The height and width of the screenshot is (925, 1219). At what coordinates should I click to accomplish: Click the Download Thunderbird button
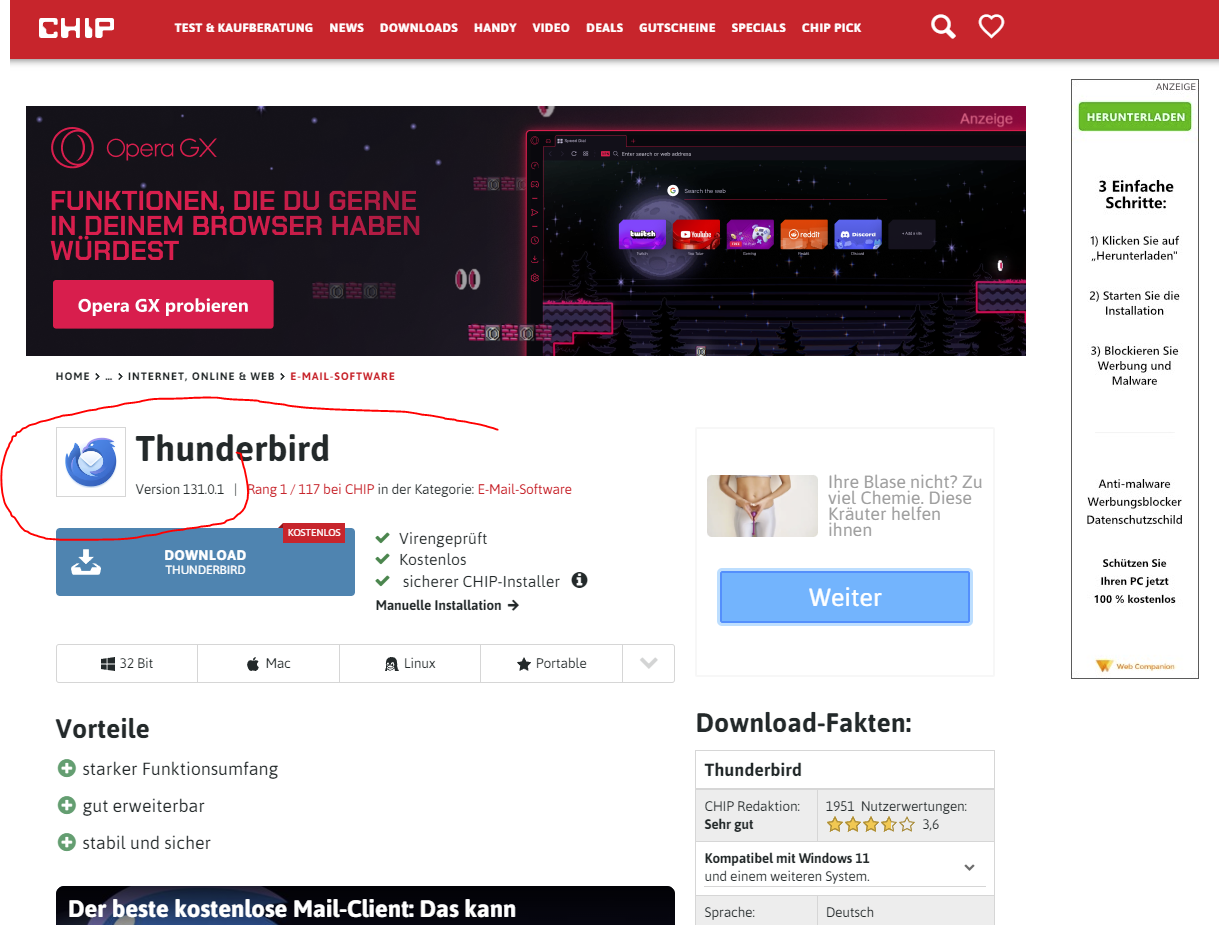pyautogui.click(x=205, y=562)
